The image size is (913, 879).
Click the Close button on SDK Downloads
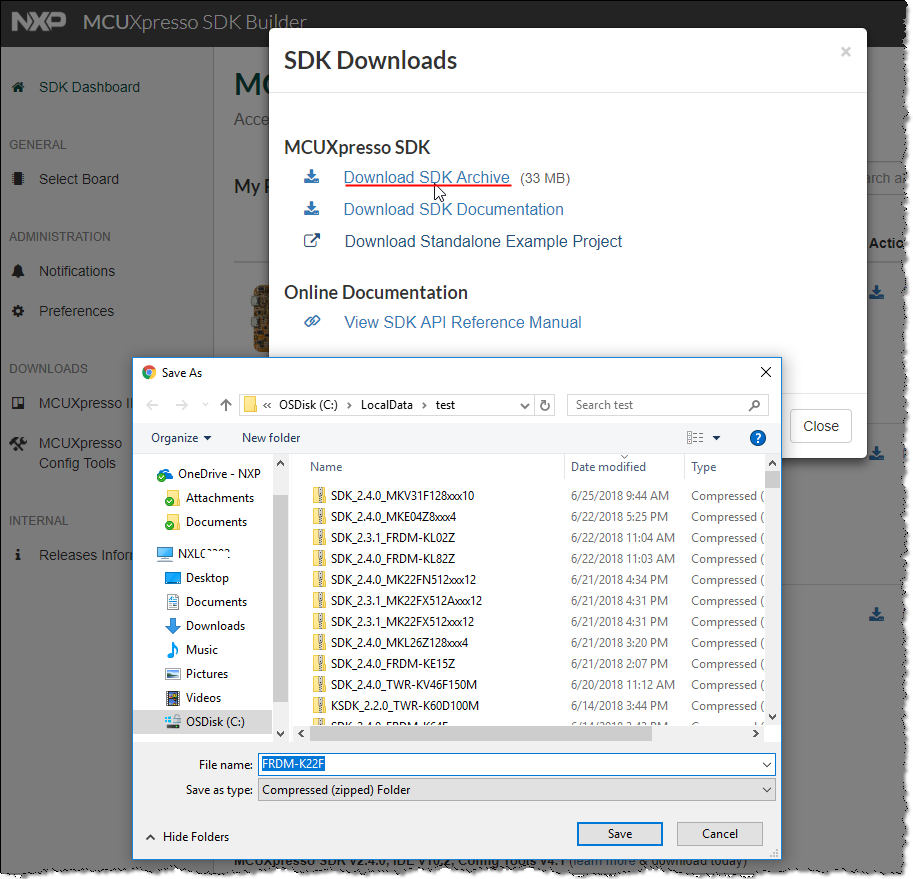point(820,426)
